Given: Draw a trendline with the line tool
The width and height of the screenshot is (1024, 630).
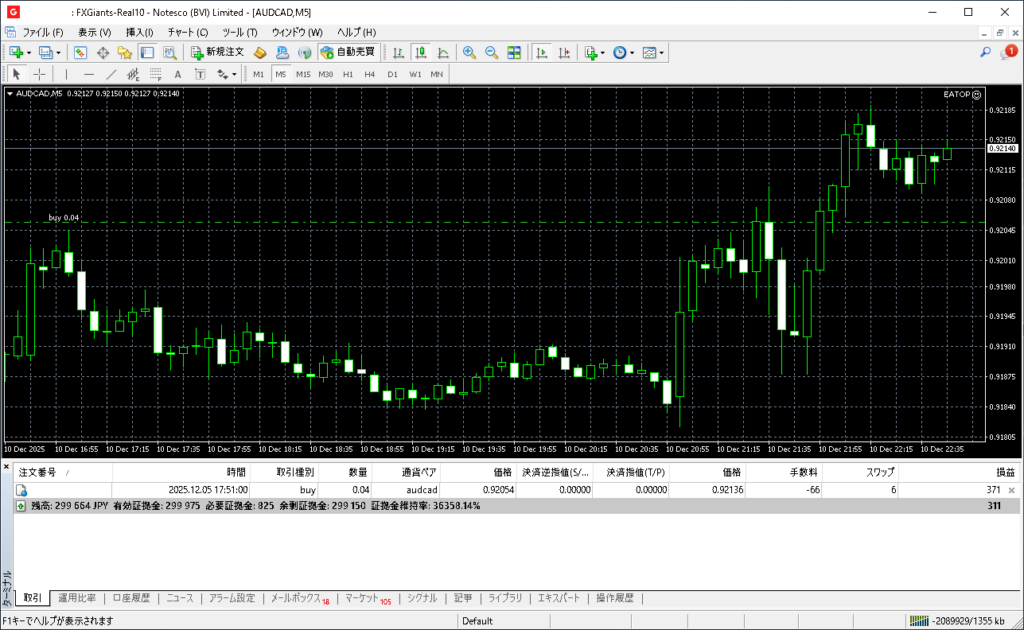Looking at the screenshot, I should pyautogui.click(x=111, y=74).
